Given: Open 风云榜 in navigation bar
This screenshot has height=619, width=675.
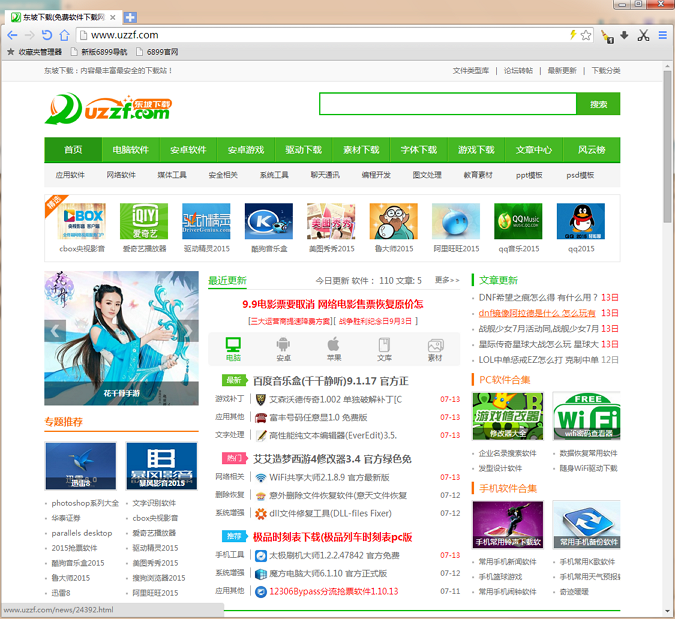Looking at the screenshot, I should (591, 150).
